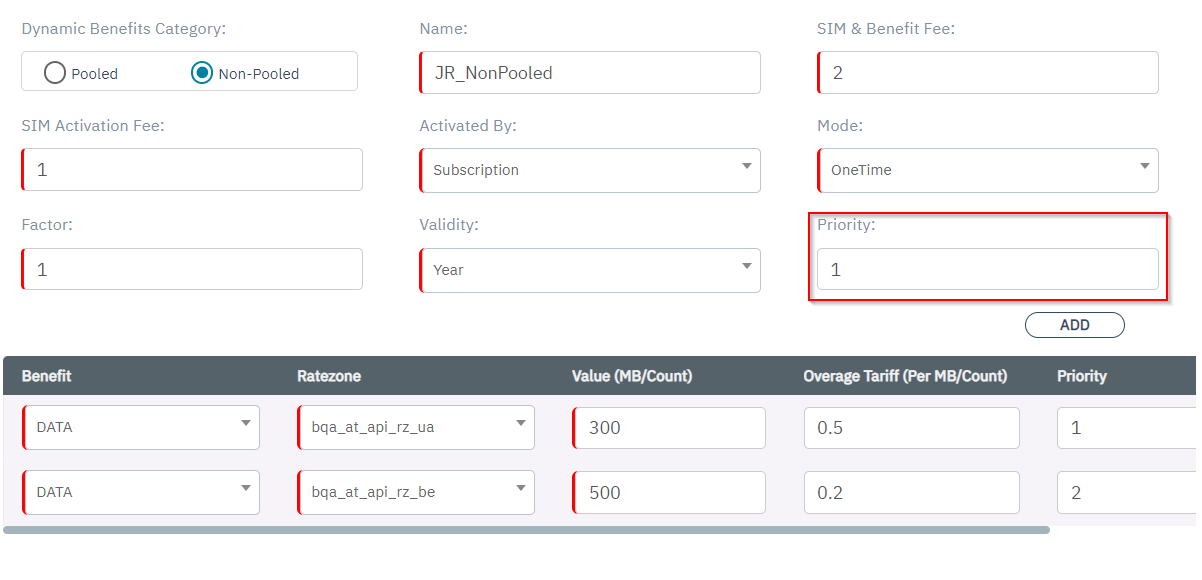Select the Factor input field

coord(192,270)
